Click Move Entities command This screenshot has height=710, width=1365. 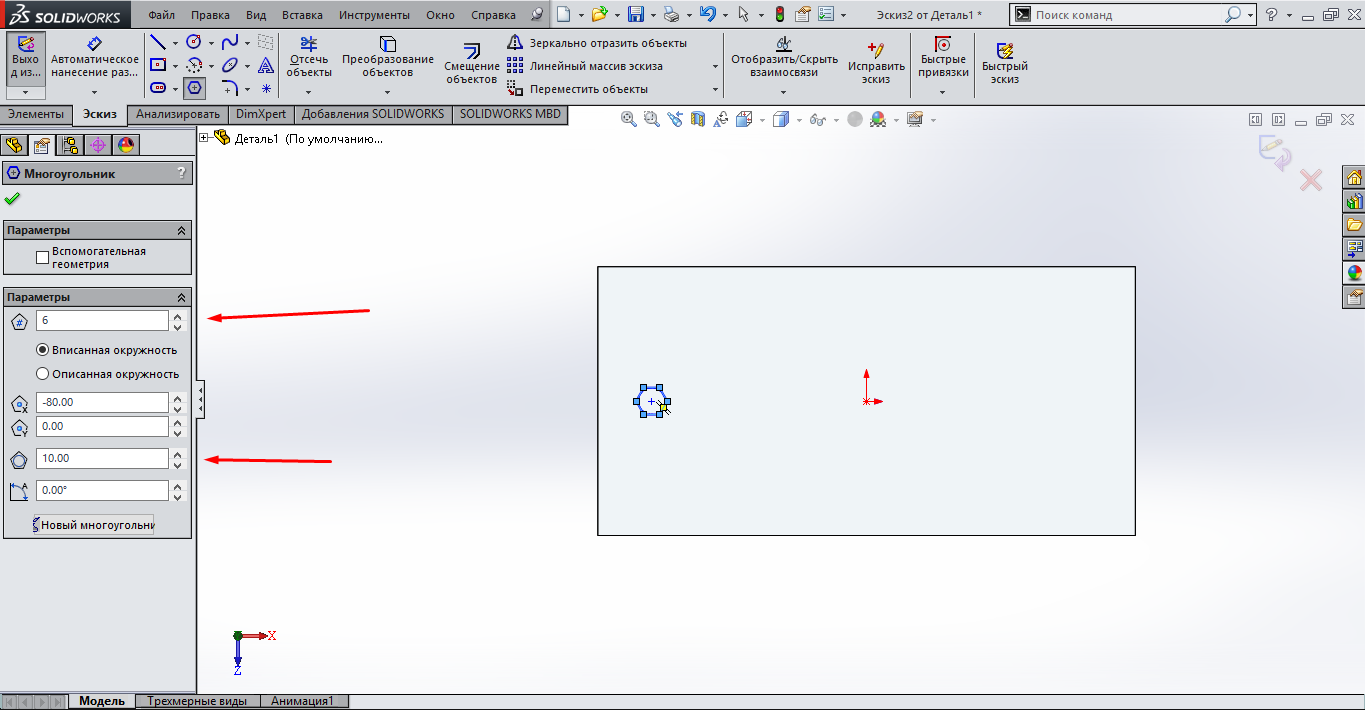coord(578,89)
